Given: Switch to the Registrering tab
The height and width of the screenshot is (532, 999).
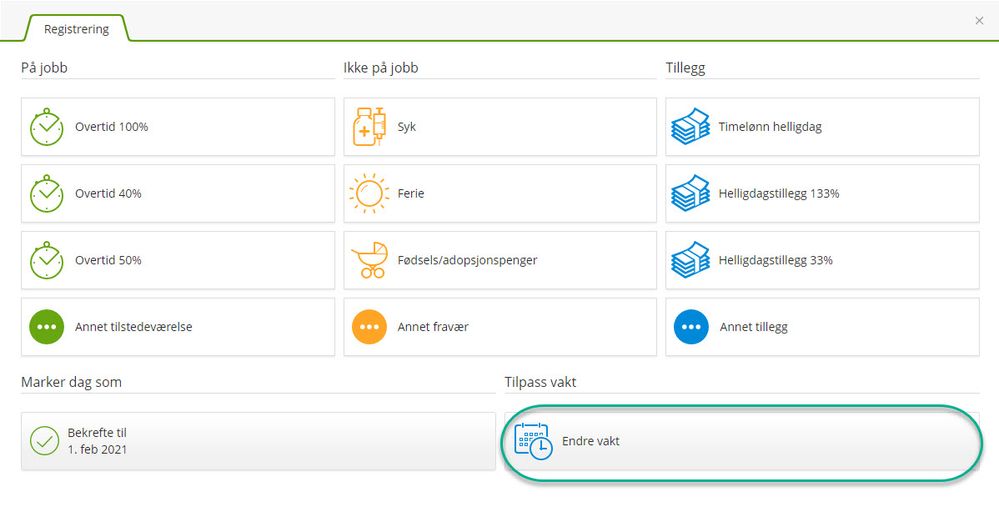Looking at the screenshot, I should [76, 29].
